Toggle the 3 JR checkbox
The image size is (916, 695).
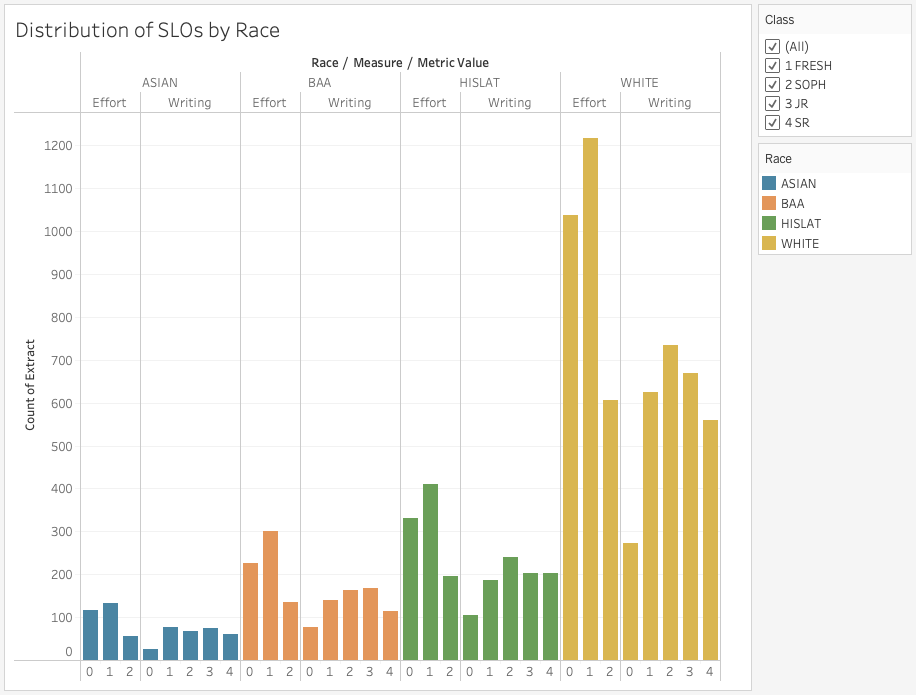pyautogui.click(x=772, y=104)
